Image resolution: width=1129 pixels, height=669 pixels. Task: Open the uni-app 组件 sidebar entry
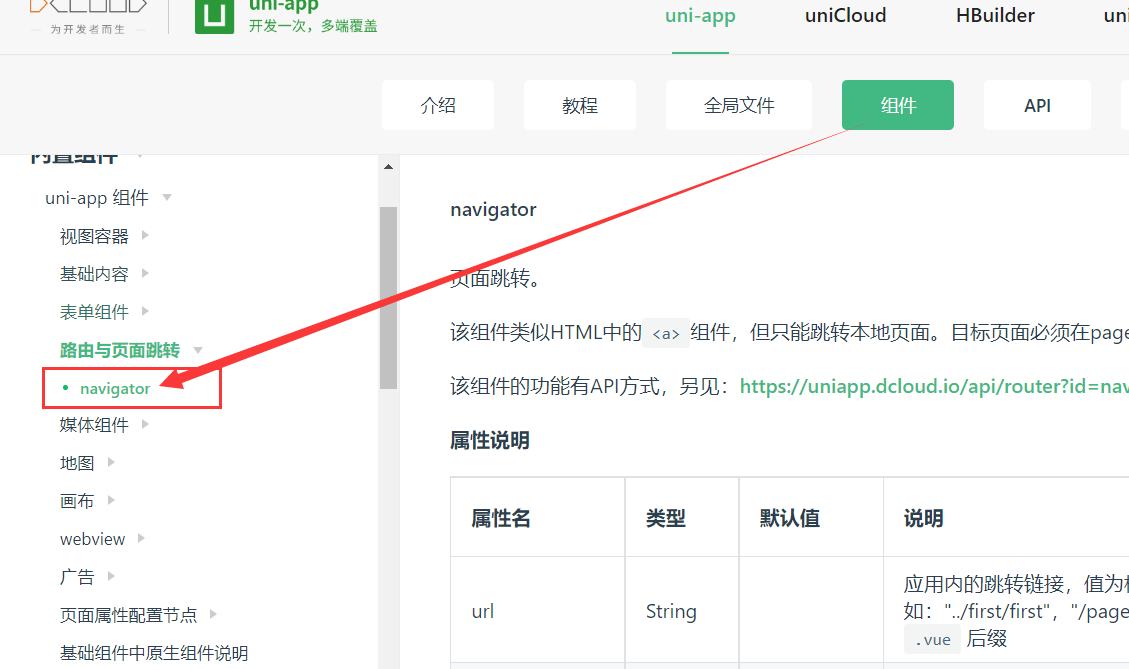pos(96,197)
